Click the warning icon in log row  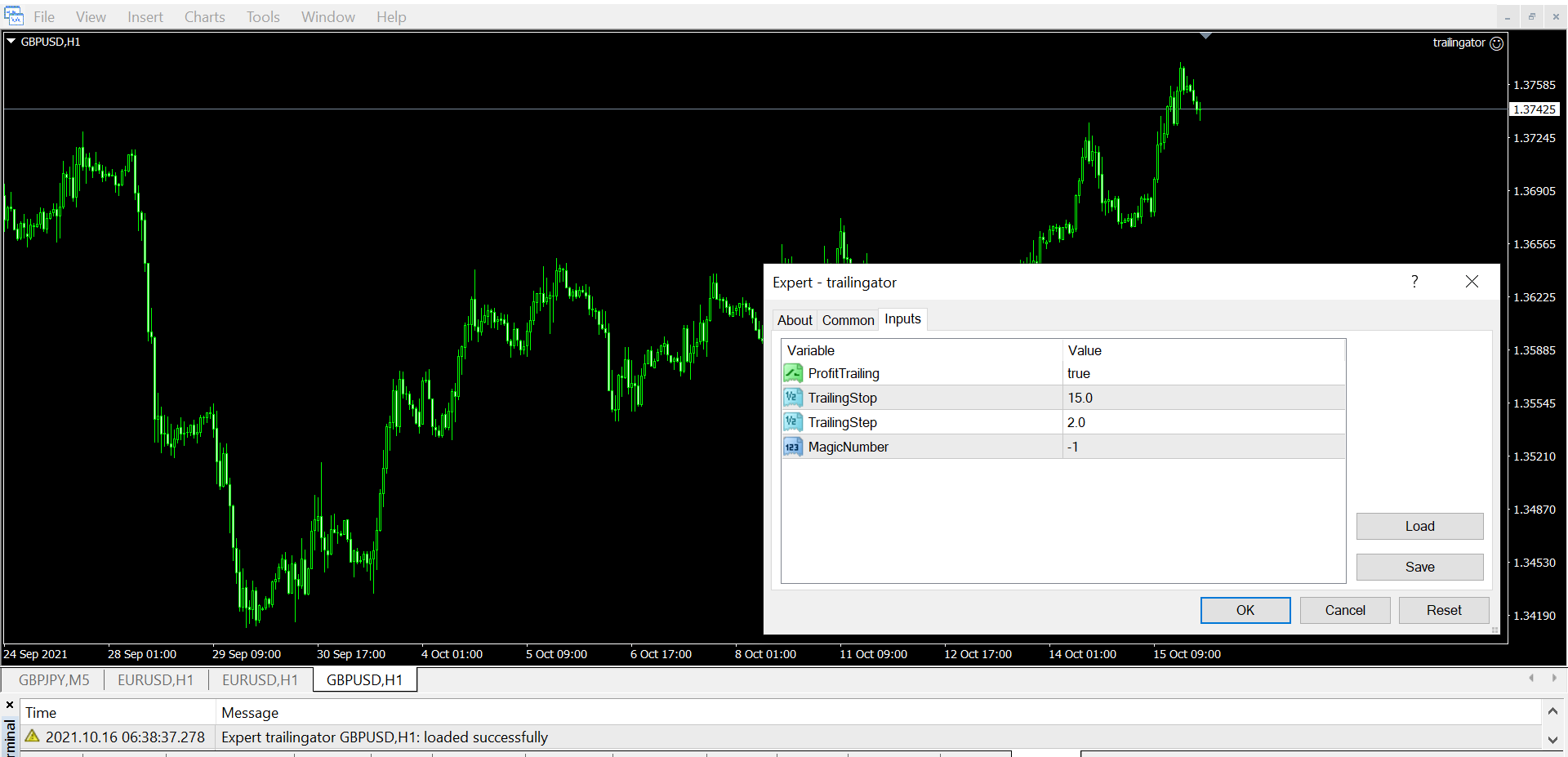33,737
